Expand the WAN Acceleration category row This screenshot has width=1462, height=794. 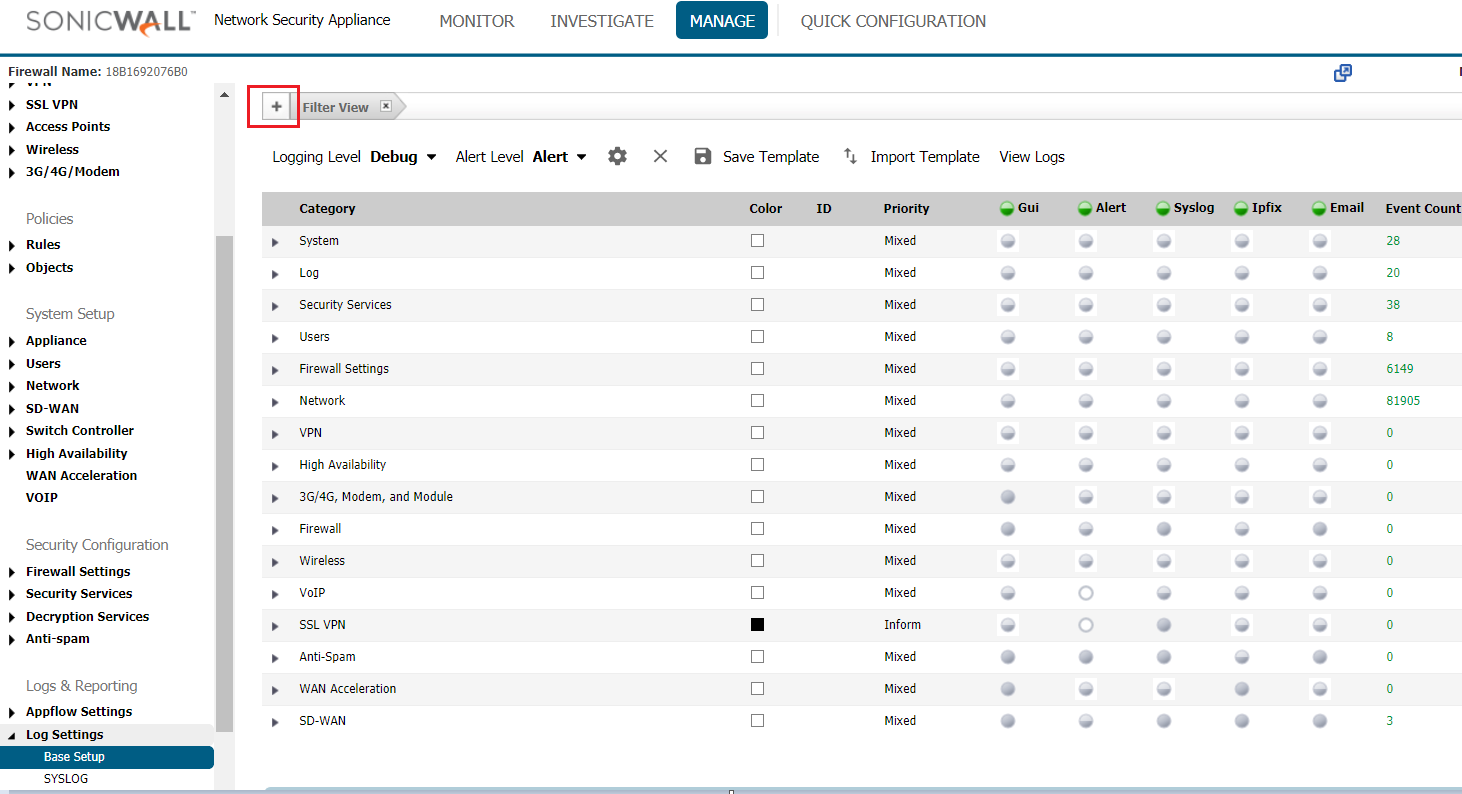coord(275,690)
